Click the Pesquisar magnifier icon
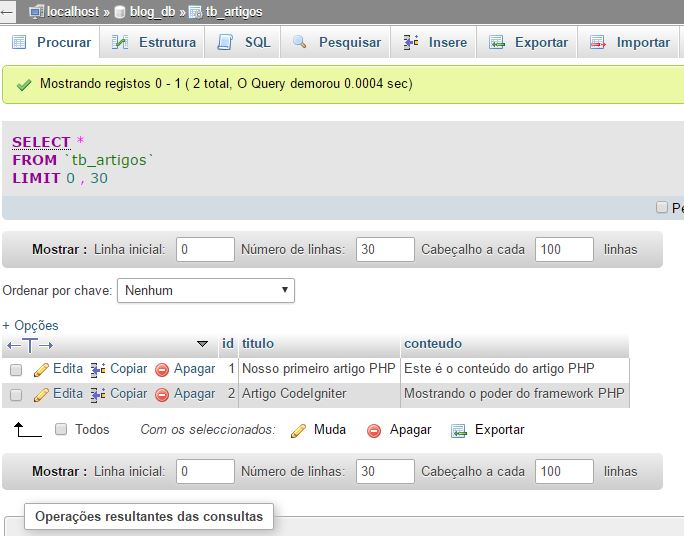The width and height of the screenshot is (684, 536). [299, 42]
